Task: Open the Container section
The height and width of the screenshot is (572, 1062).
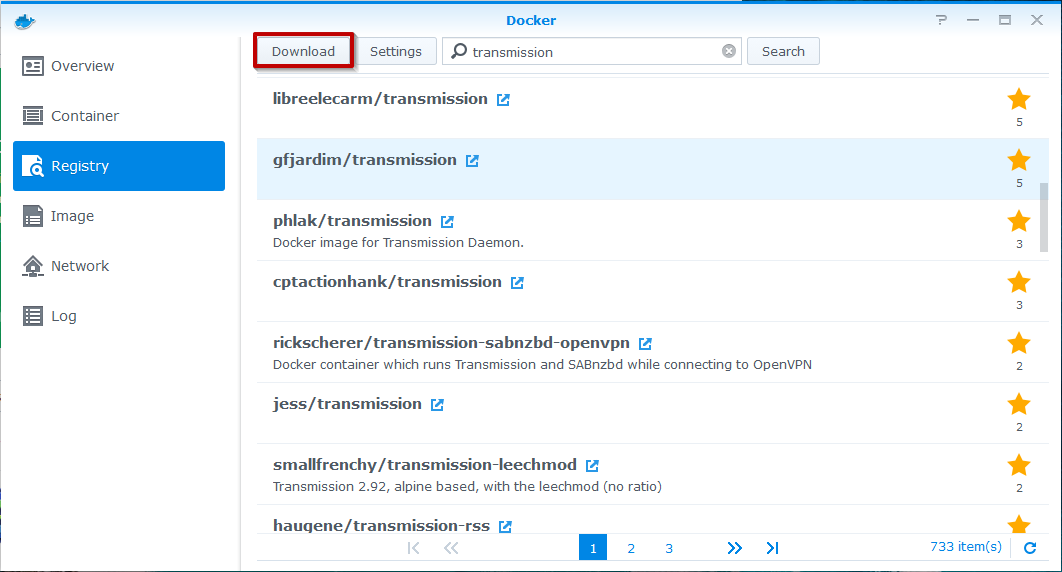Action: 119,116
